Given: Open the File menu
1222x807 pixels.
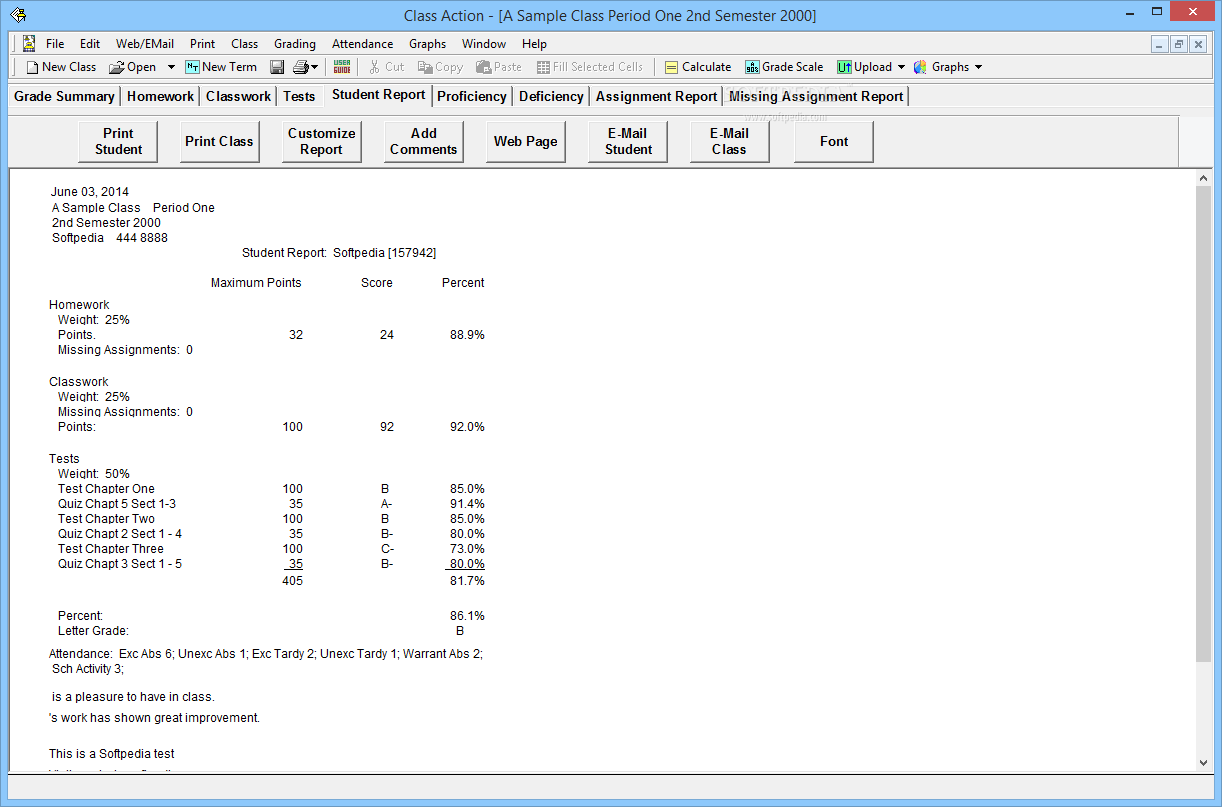Looking at the screenshot, I should point(55,44).
